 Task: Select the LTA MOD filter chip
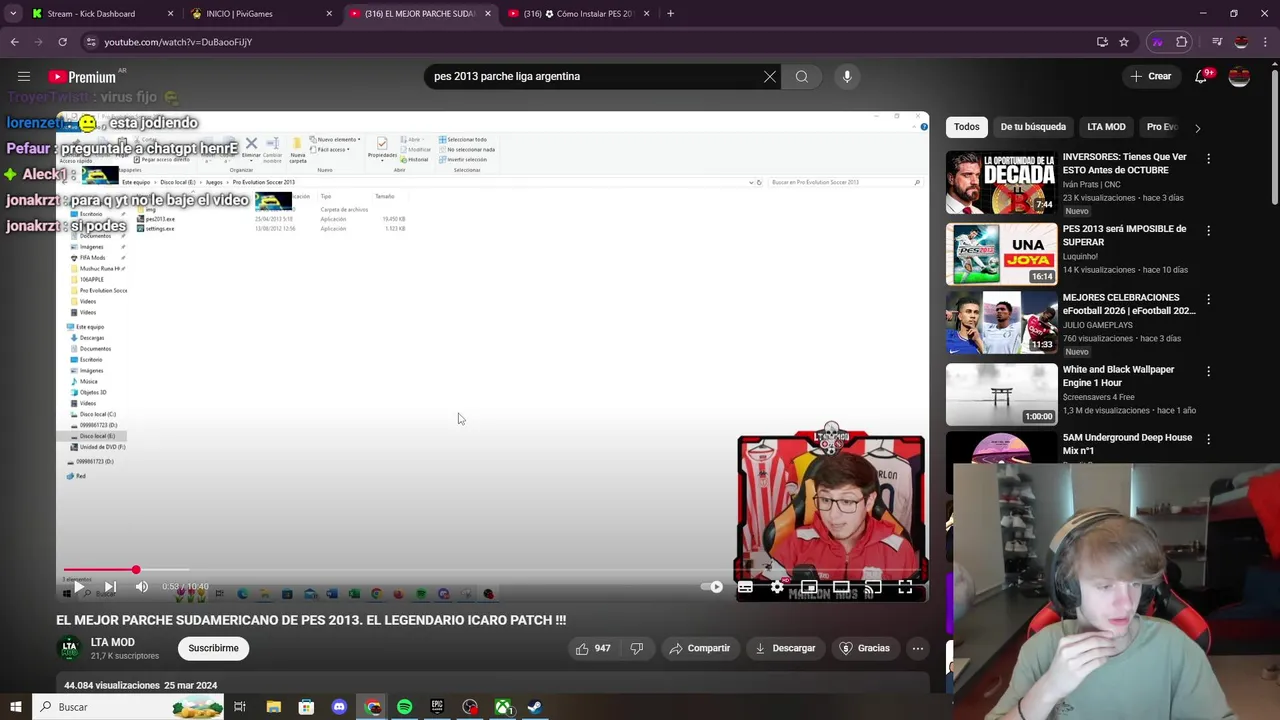(x=1106, y=127)
